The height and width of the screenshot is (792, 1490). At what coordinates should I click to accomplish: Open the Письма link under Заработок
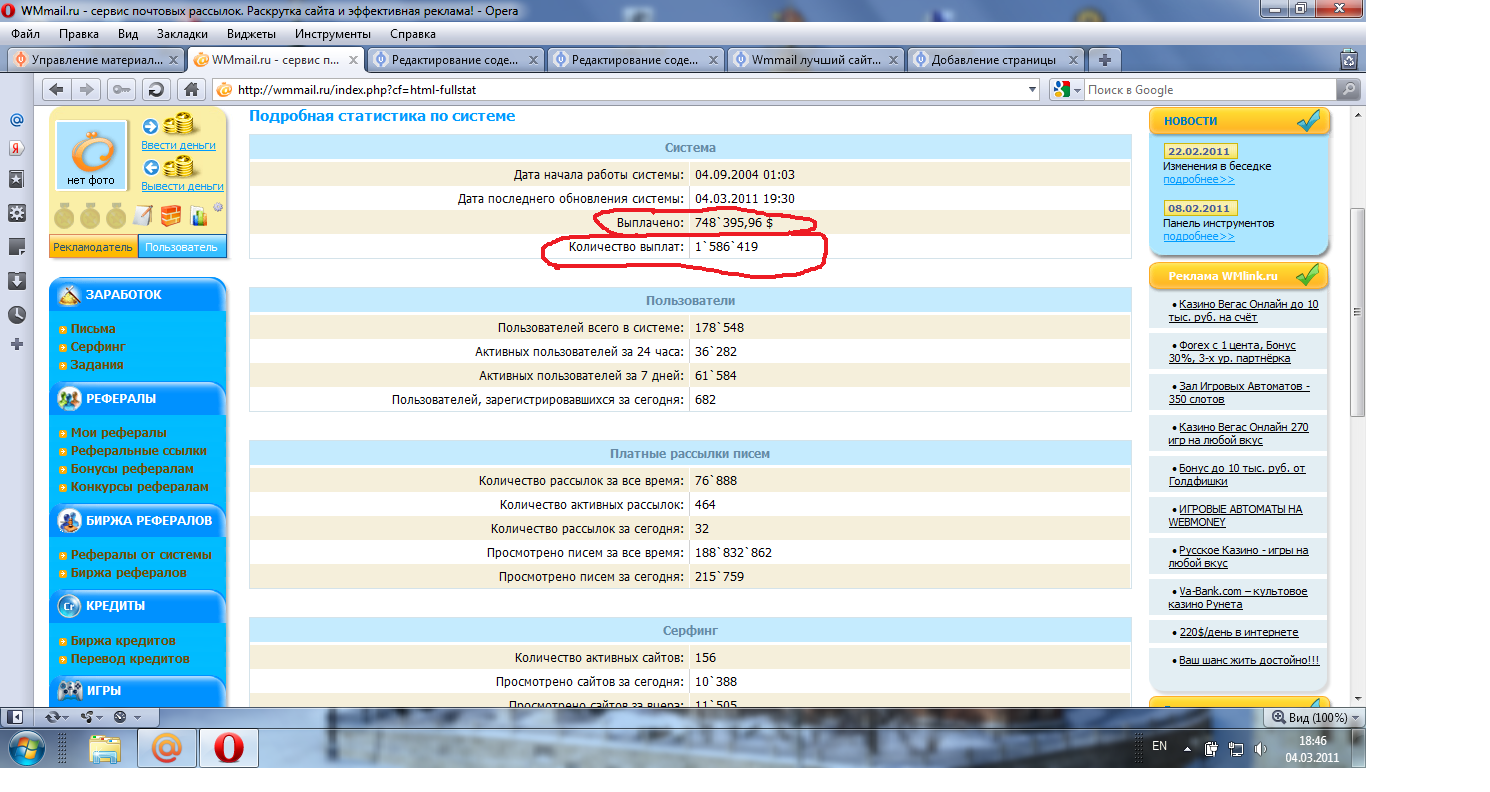pos(93,329)
